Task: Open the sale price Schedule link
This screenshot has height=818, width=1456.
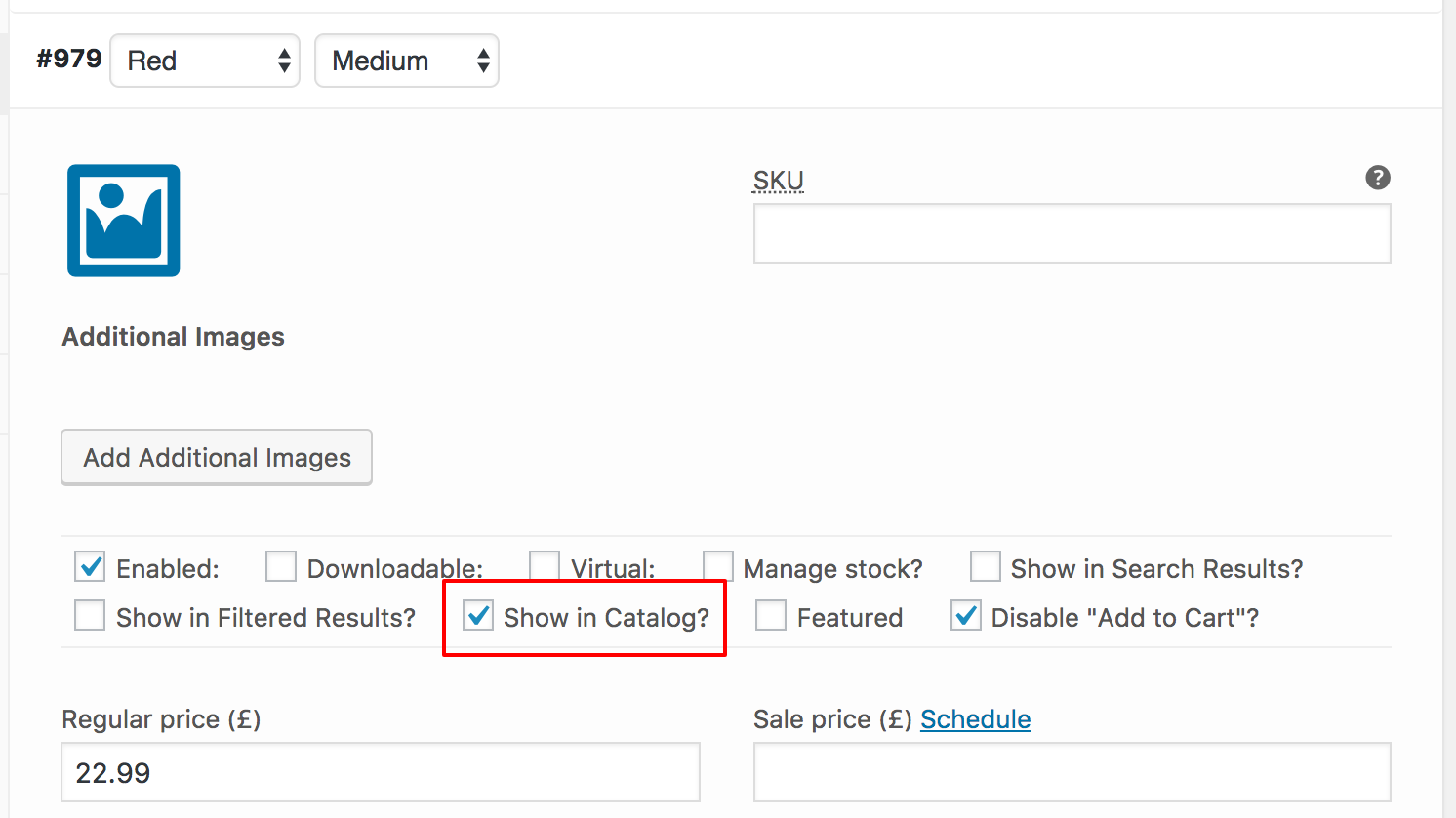Action: pos(975,719)
